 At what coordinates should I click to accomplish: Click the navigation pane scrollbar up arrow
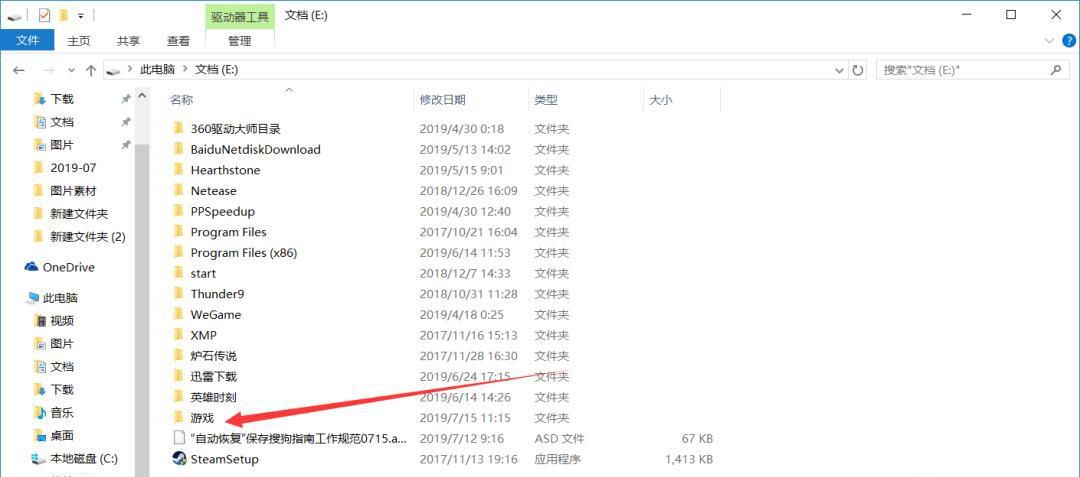143,96
